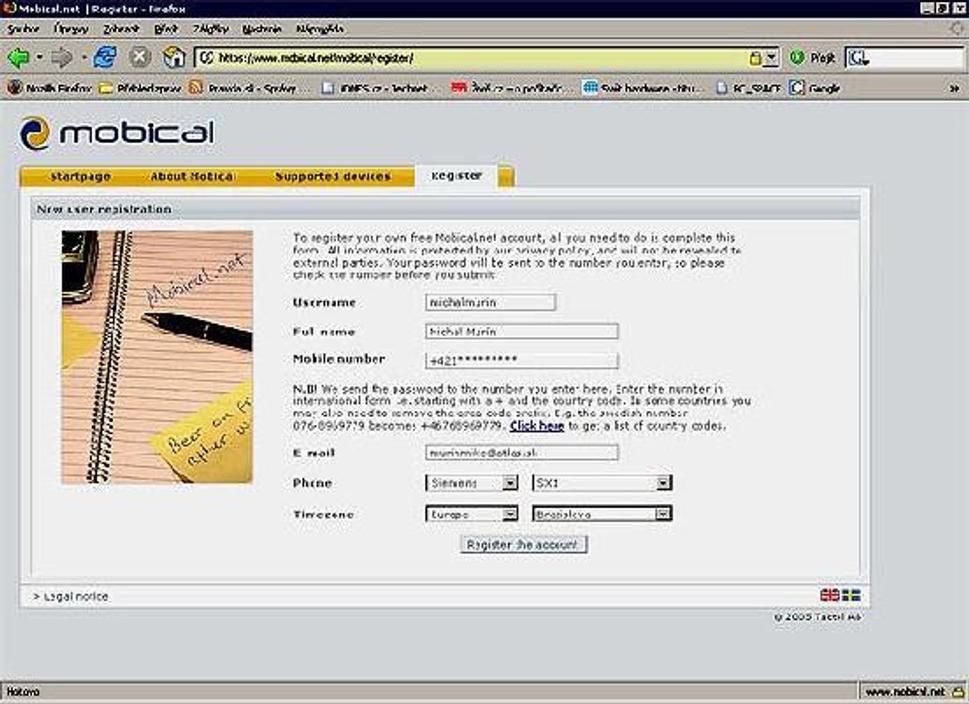Click the E-mail input field
969x704 pixels.
pos(522,452)
